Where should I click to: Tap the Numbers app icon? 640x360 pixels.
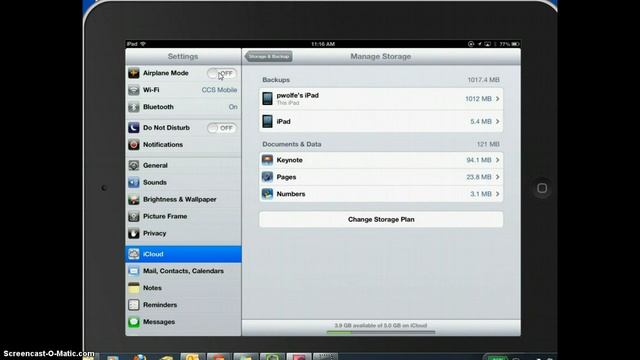tap(267, 194)
